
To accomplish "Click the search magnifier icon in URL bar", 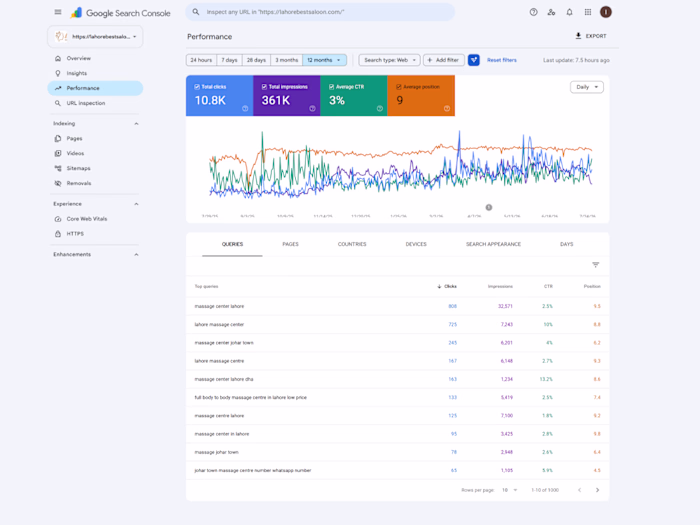I will (196, 12).
